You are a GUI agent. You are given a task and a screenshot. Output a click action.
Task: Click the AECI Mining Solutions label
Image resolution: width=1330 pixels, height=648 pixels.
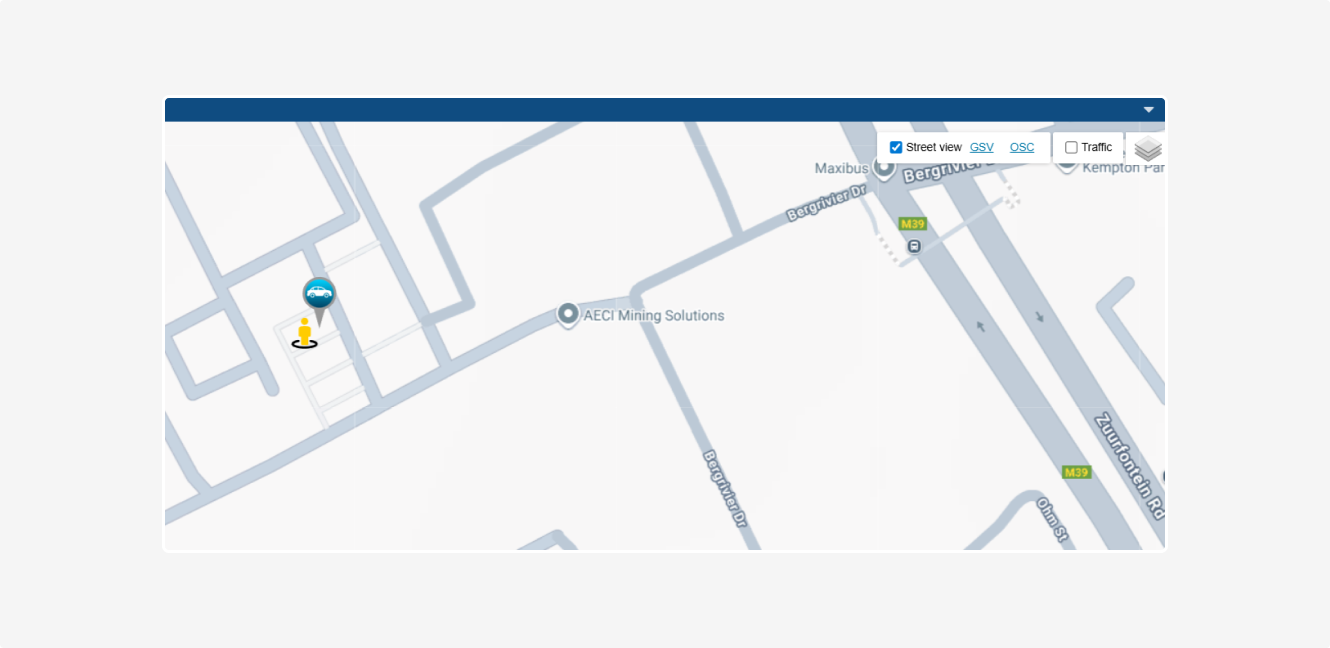click(654, 316)
